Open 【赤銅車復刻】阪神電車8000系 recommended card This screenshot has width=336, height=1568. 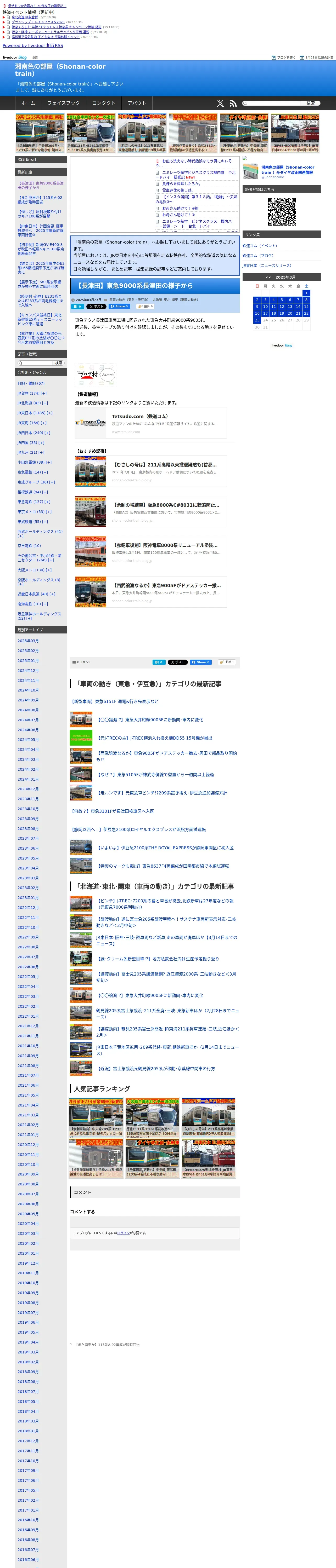tap(151, 551)
